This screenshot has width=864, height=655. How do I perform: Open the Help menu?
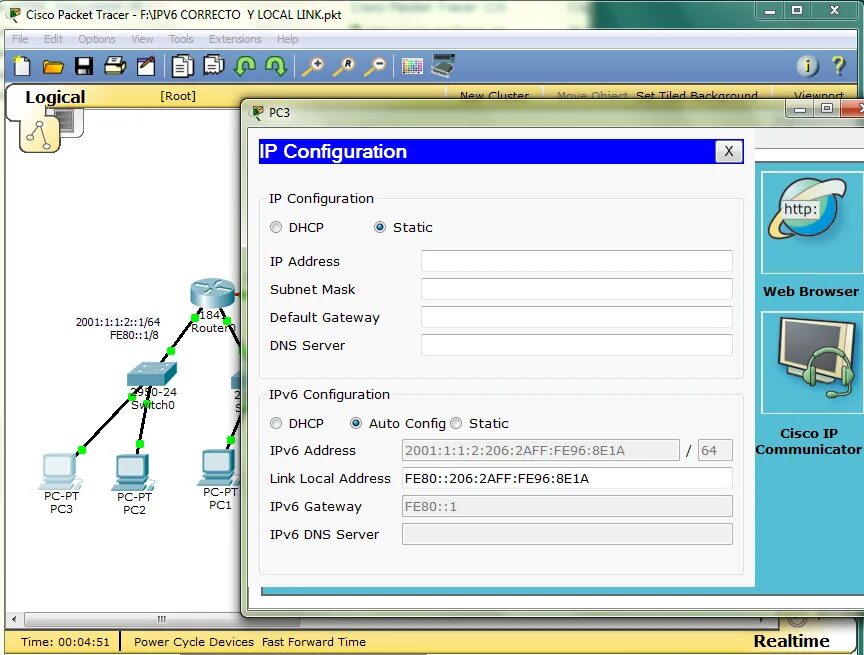pos(287,39)
